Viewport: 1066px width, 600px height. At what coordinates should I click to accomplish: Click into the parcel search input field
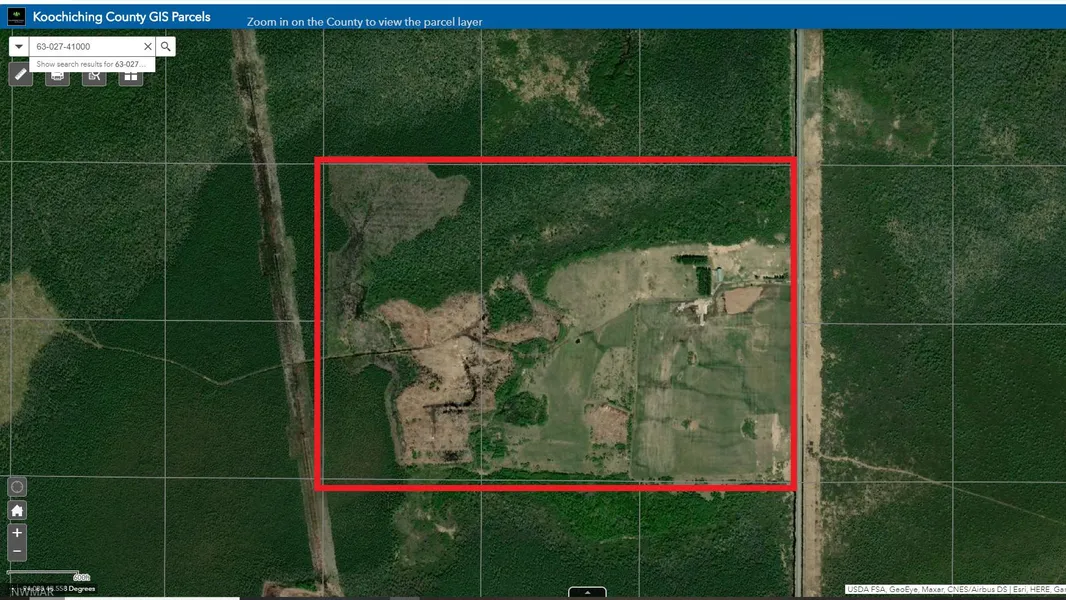tap(85, 47)
